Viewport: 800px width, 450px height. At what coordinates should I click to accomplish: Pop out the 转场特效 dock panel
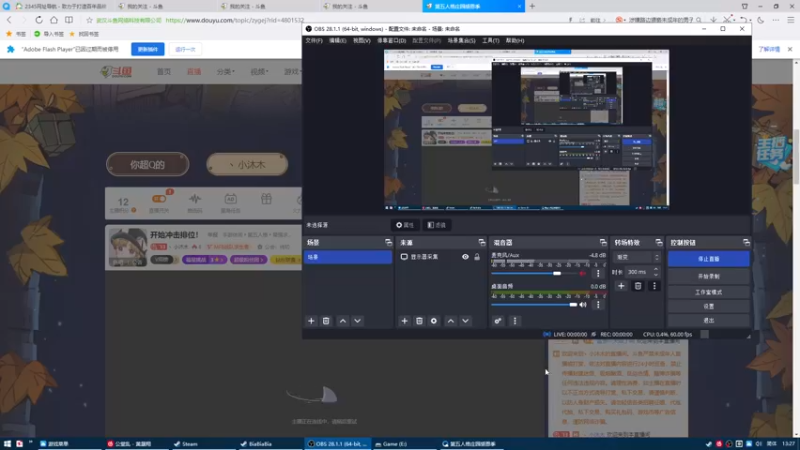tap(659, 242)
